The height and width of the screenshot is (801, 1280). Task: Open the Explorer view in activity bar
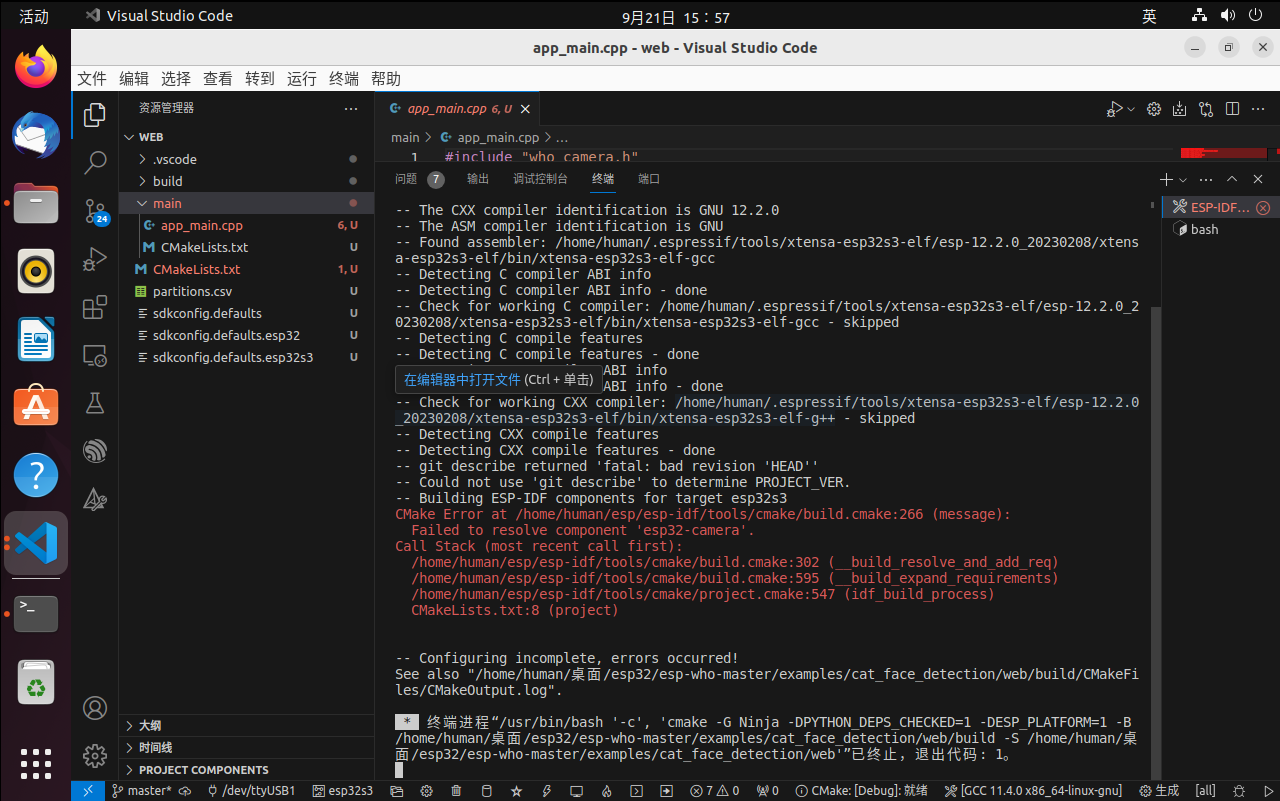[95, 115]
